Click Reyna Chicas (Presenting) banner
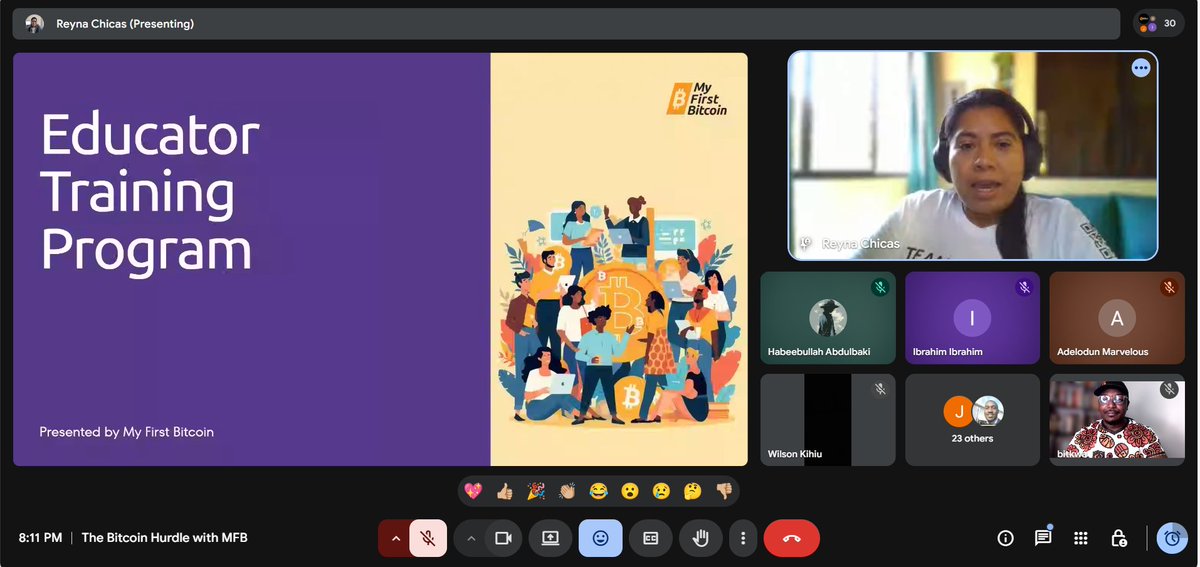Viewport: 1200px width, 567px height. [x=566, y=23]
